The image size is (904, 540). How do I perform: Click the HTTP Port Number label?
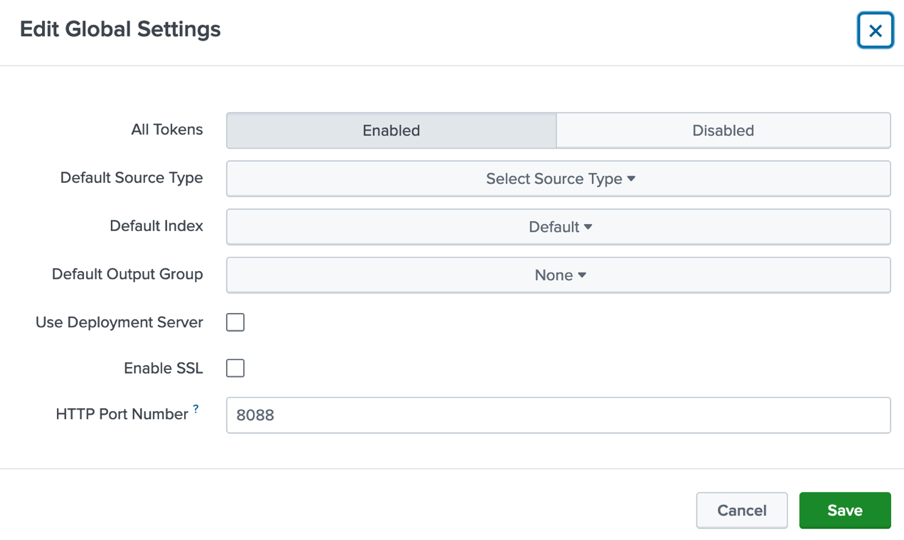click(122, 414)
